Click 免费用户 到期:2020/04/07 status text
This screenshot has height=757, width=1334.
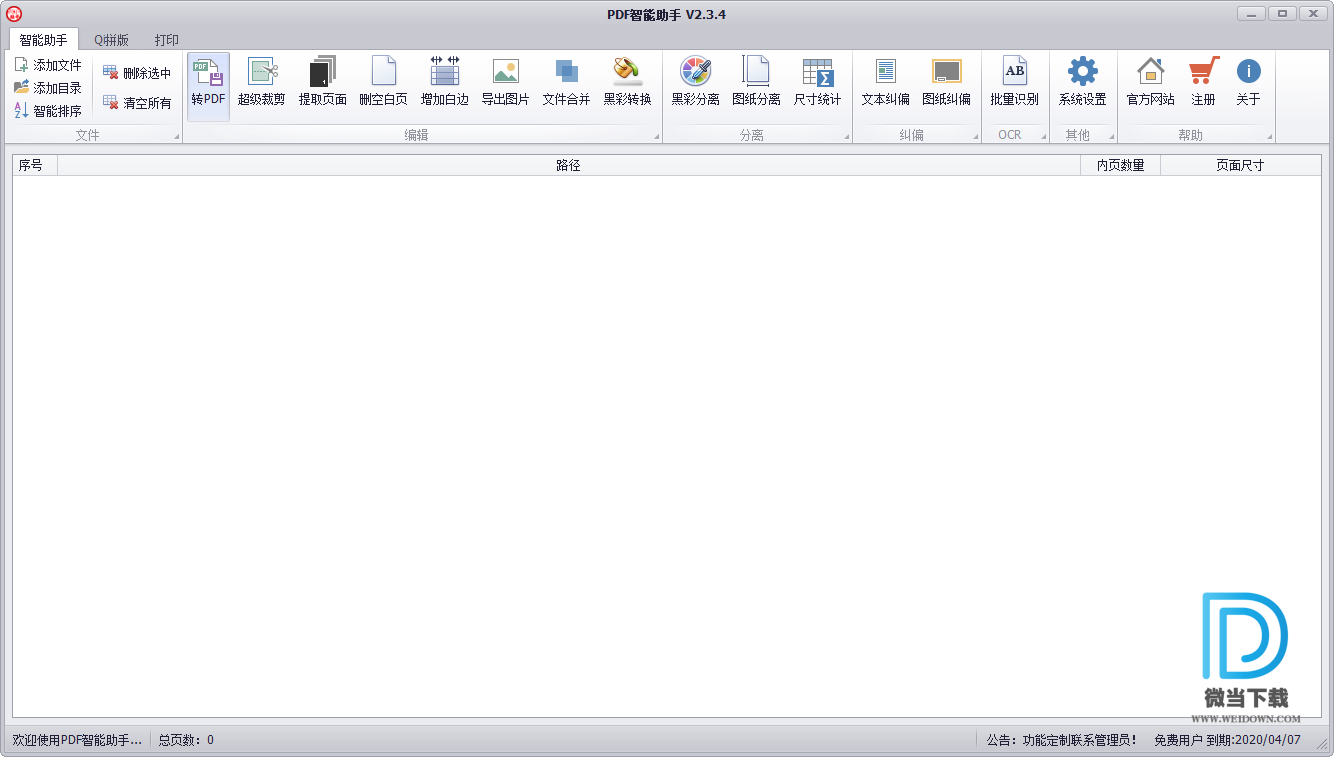(x=1227, y=740)
